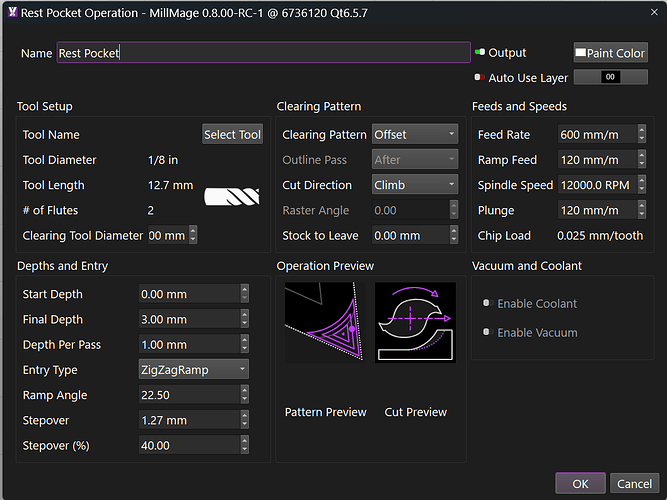Confirm with the OK button
The width and height of the screenshot is (667, 500).
(x=580, y=483)
